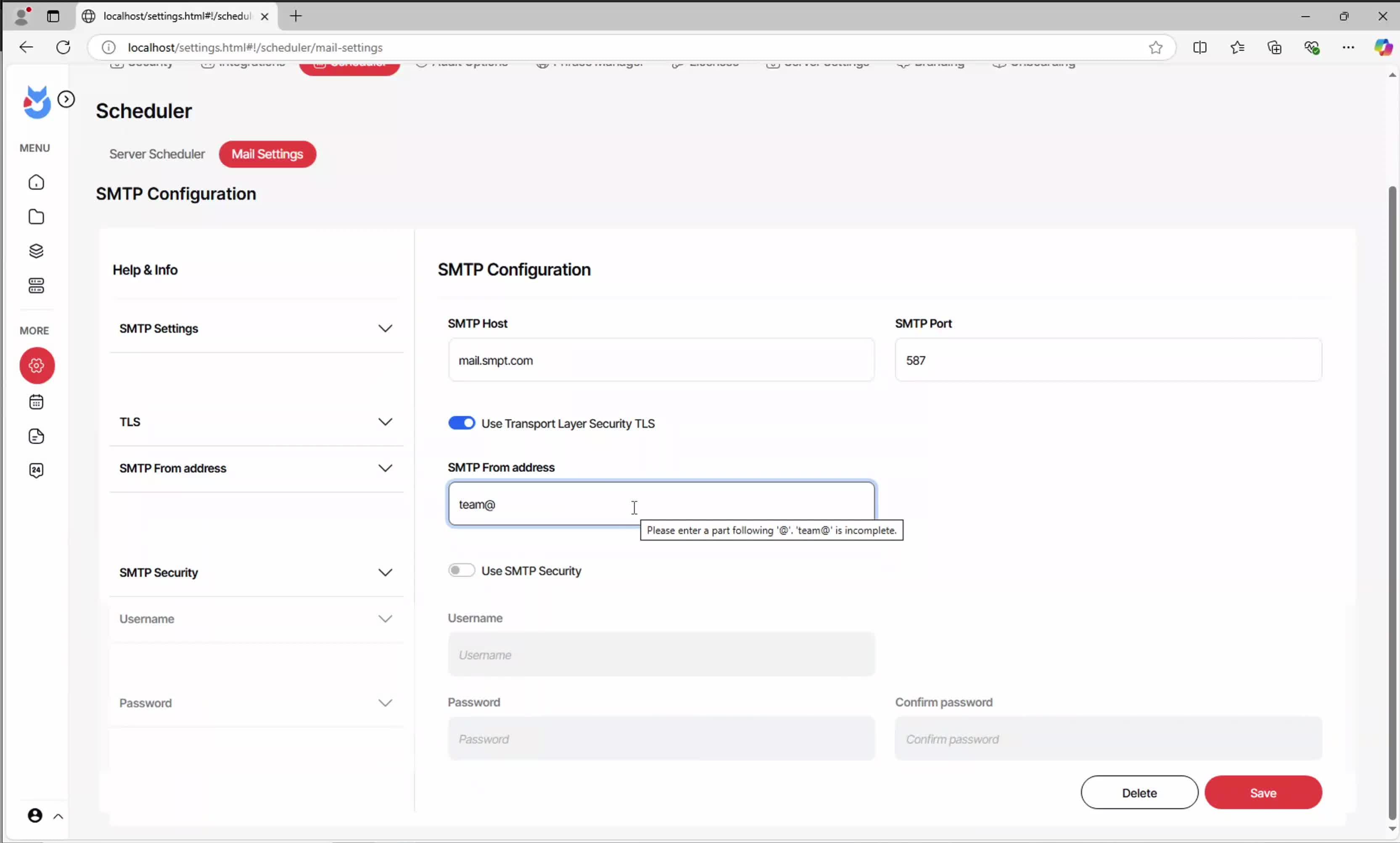Open the calendar icon in sidebar

point(36,402)
